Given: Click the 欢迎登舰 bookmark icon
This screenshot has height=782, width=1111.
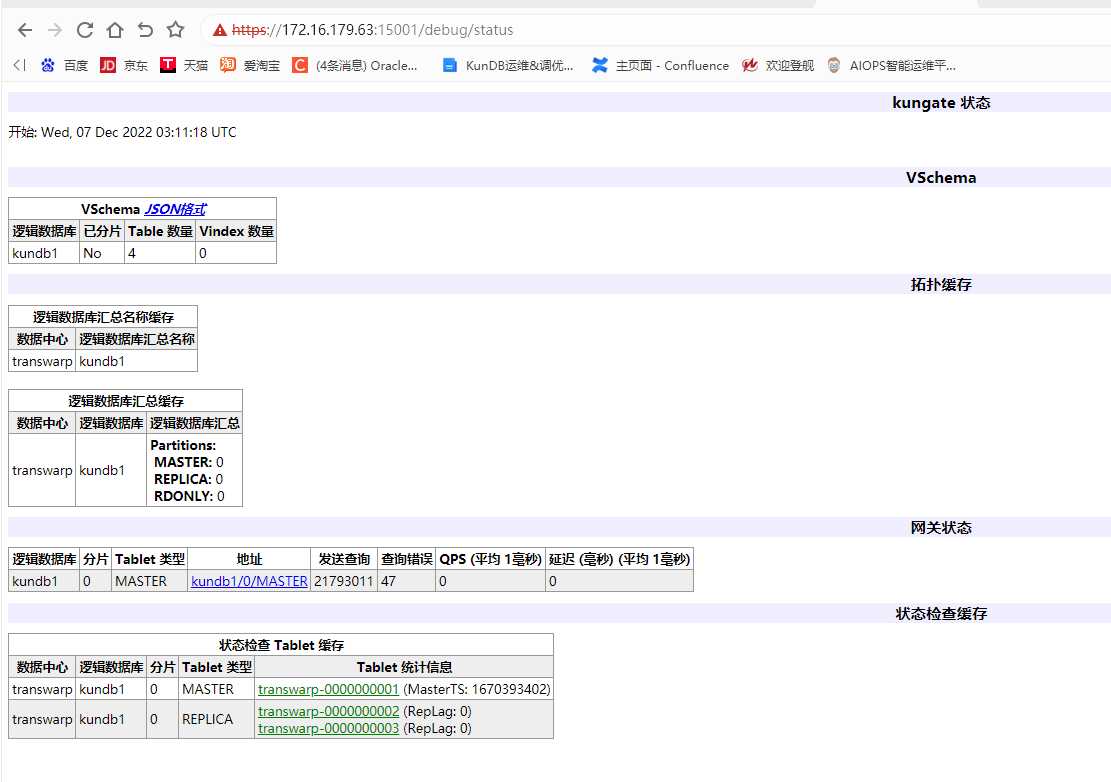Looking at the screenshot, I should click(x=751, y=65).
